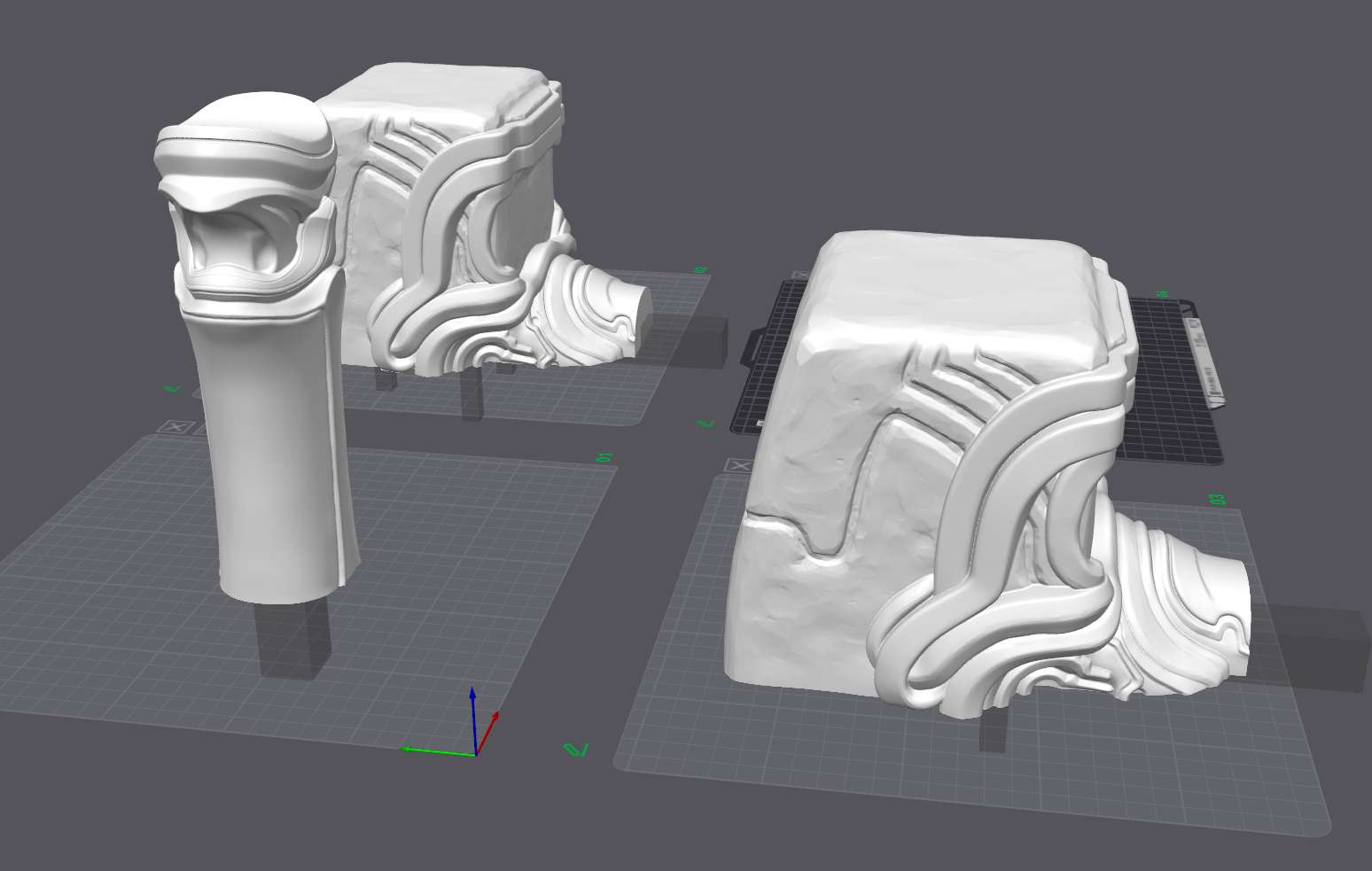Viewport: 1372px width, 871px height.
Task: Select the carved block model on the back-left plate
Action: click(443, 222)
